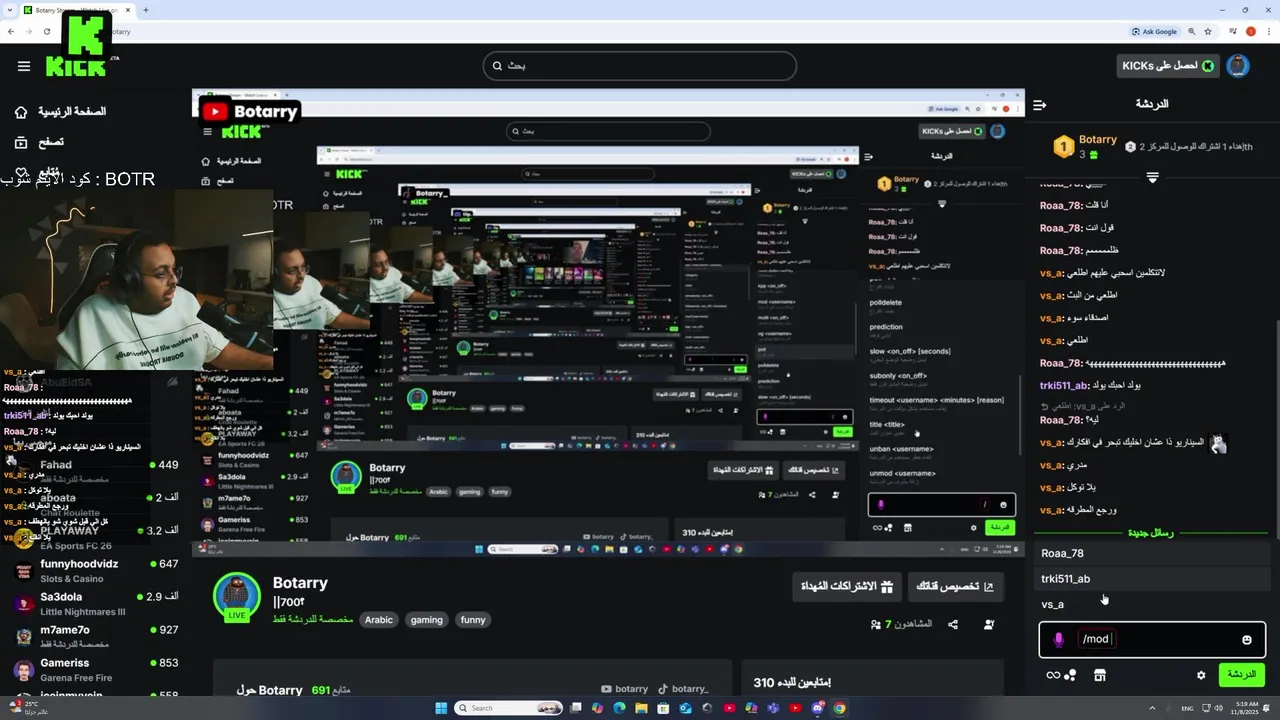Screen dimensions: 1280x720
Task: Click Botarry's live avatar
Action: click(x=237, y=597)
